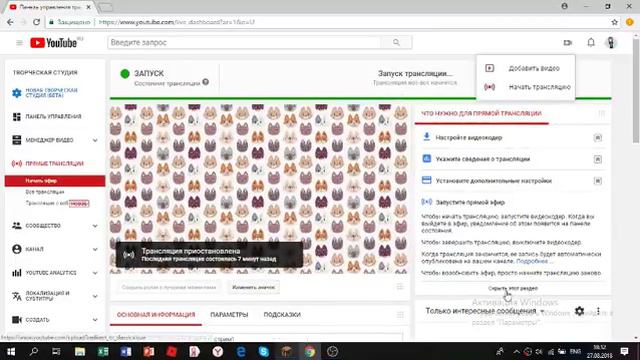This screenshot has width=640, height=360.
Task: Toggle 'Установите дополнительные настройки' checklist box
Action: click(598, 181)
